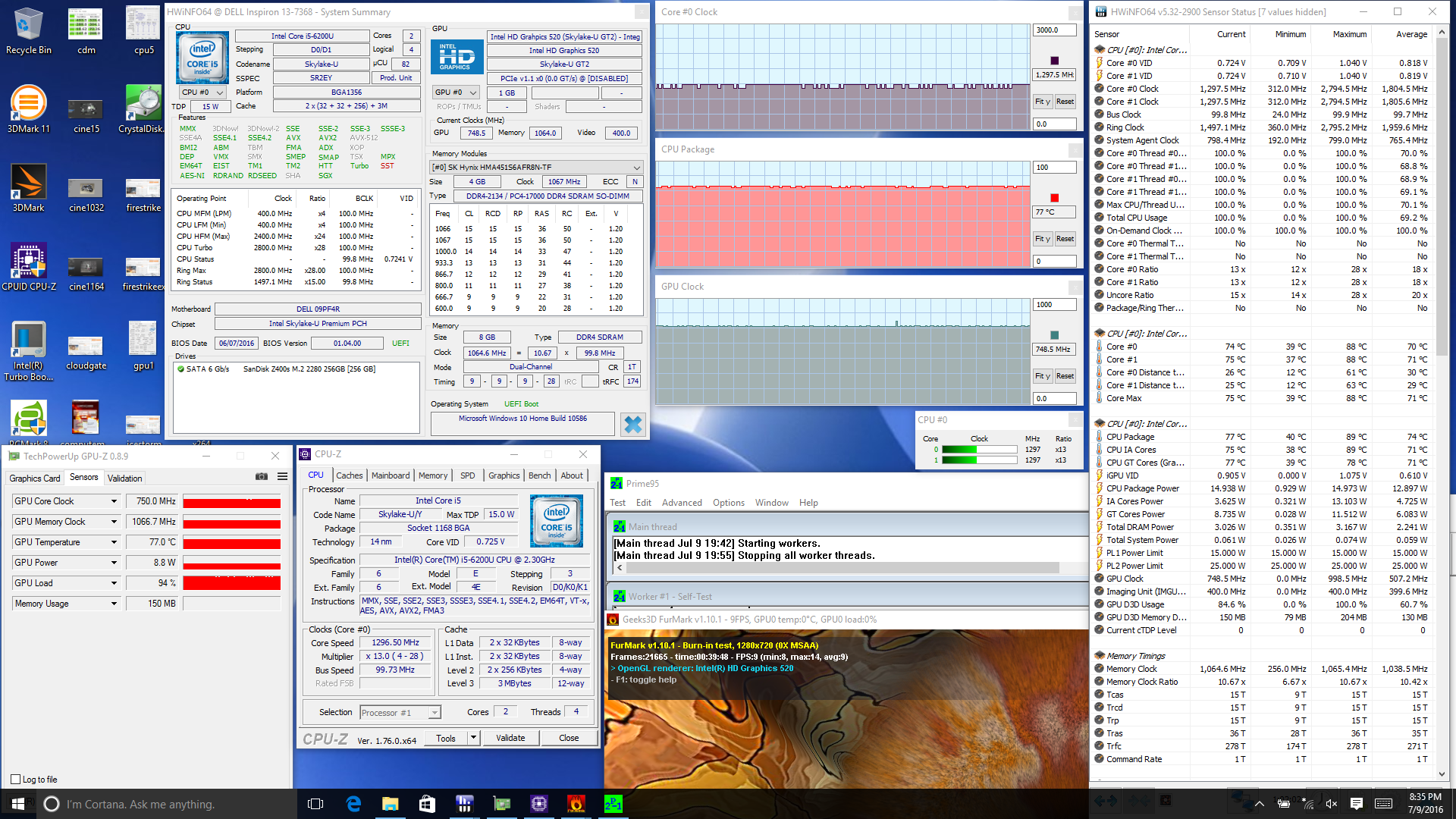
Task: Open the CPU #0 selector dropdown
Action: pyautogui.click(x=203, y=93)
